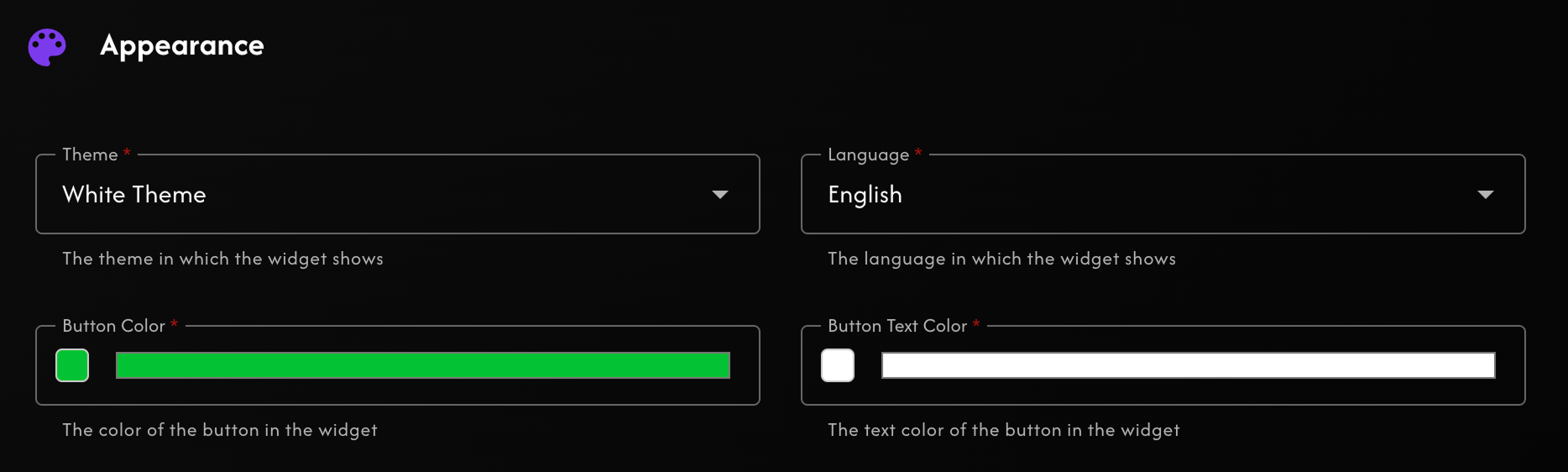This screenshot has width=1568, height=472.
Task: Click the Theme dropdown arrow
Action: pos(719,195)
